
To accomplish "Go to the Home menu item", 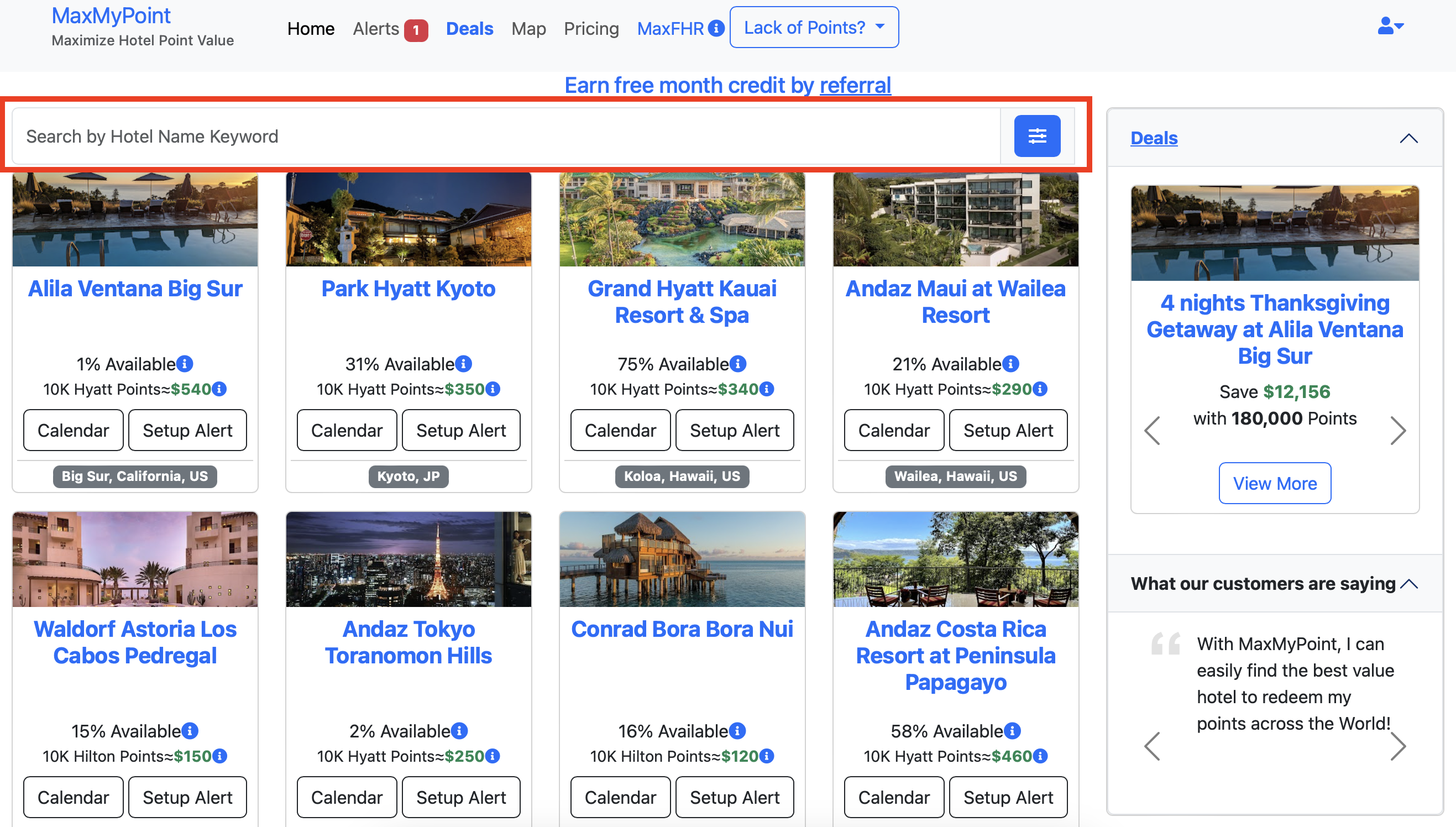I will [x=311, y=28].
